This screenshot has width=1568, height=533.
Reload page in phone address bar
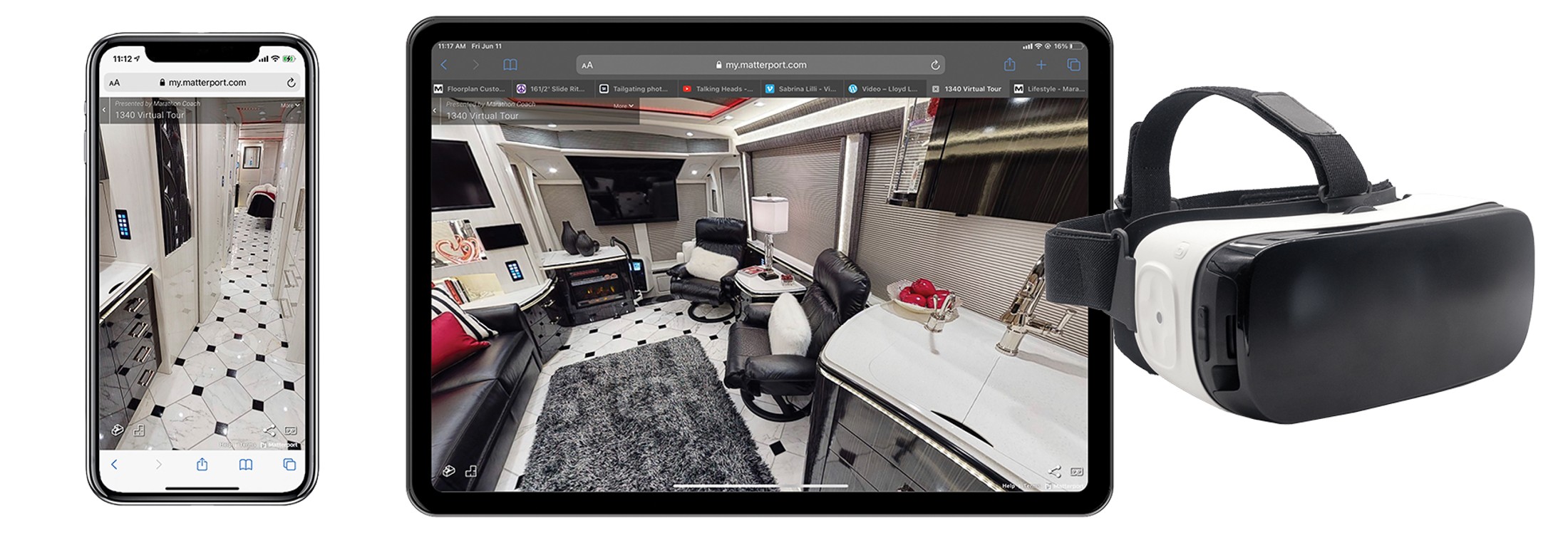coord(291,83)
